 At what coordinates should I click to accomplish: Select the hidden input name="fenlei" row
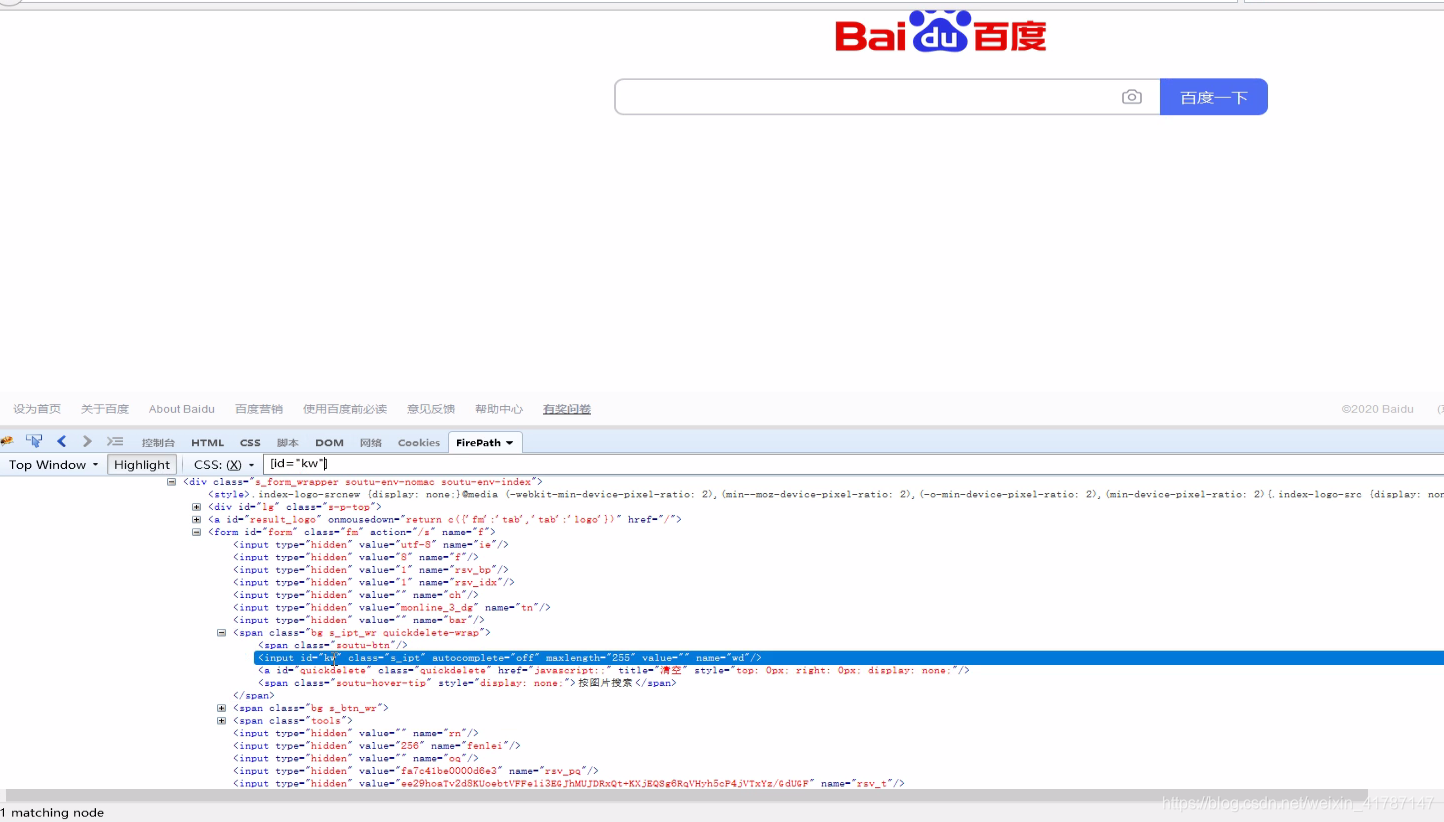[377, 746]
